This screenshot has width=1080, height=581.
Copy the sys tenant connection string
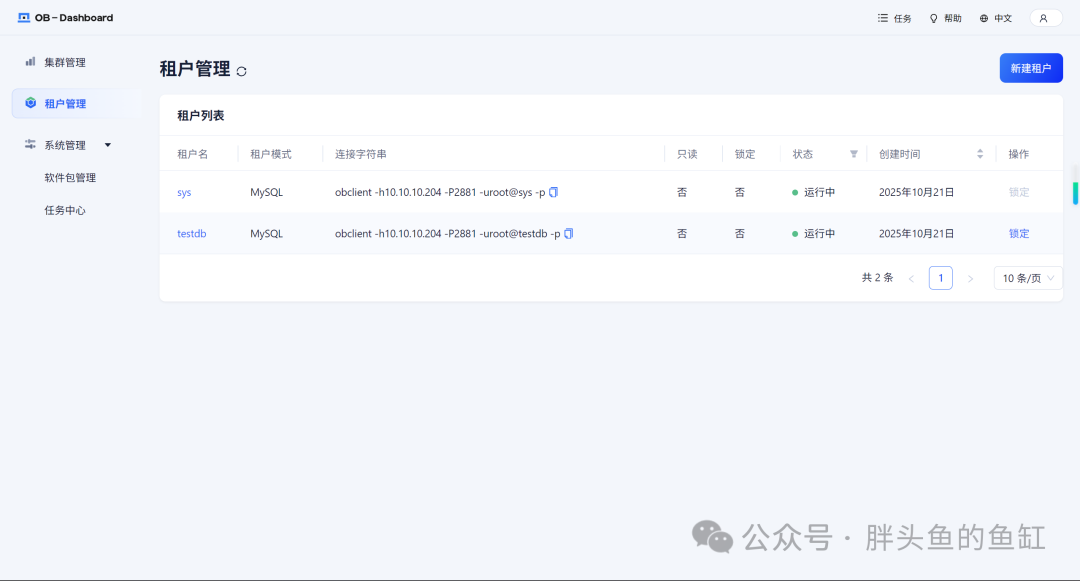click(x=553, y=192)
